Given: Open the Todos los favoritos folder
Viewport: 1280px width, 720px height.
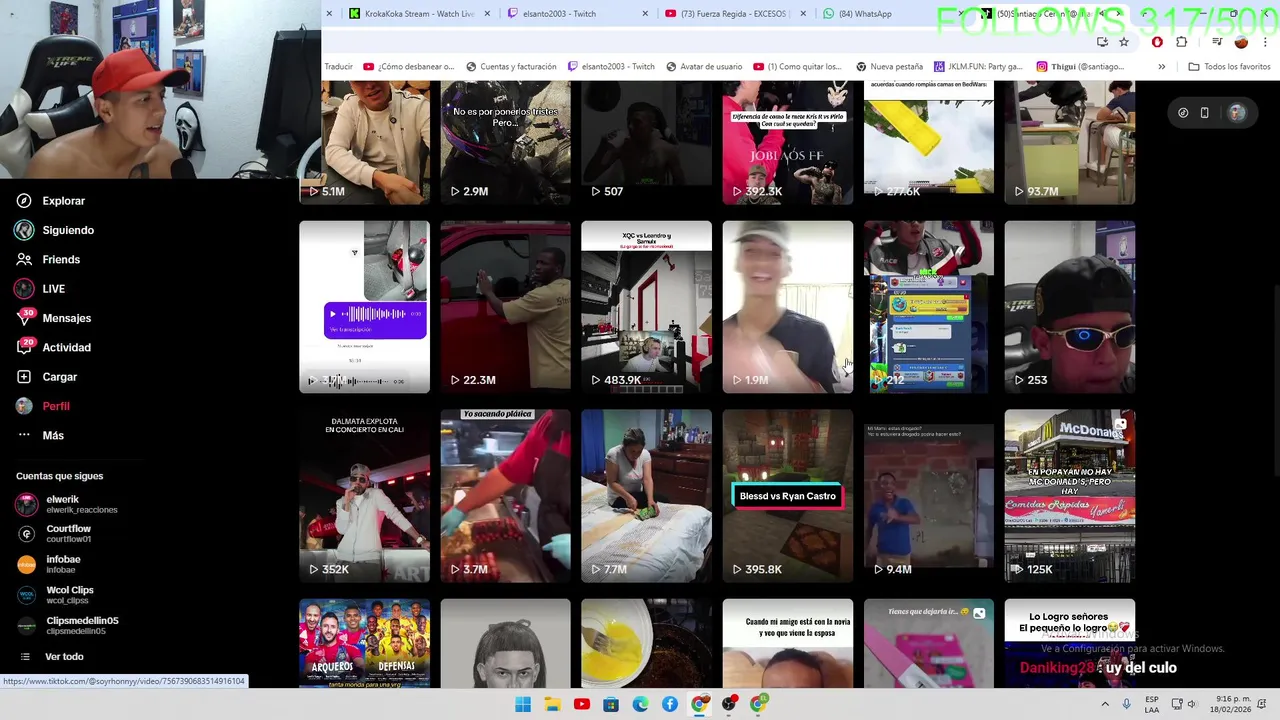Looking at the screenshot, I should point(1229,67).
